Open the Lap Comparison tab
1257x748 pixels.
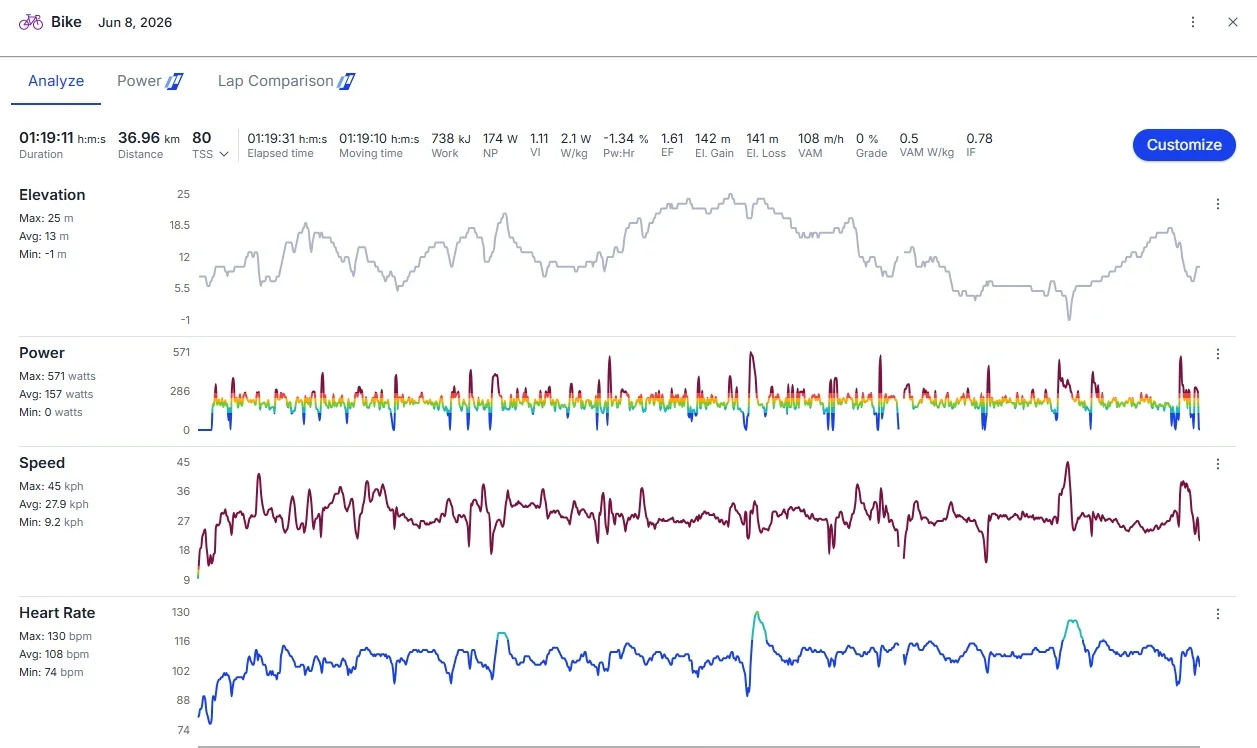pos(276,81)
